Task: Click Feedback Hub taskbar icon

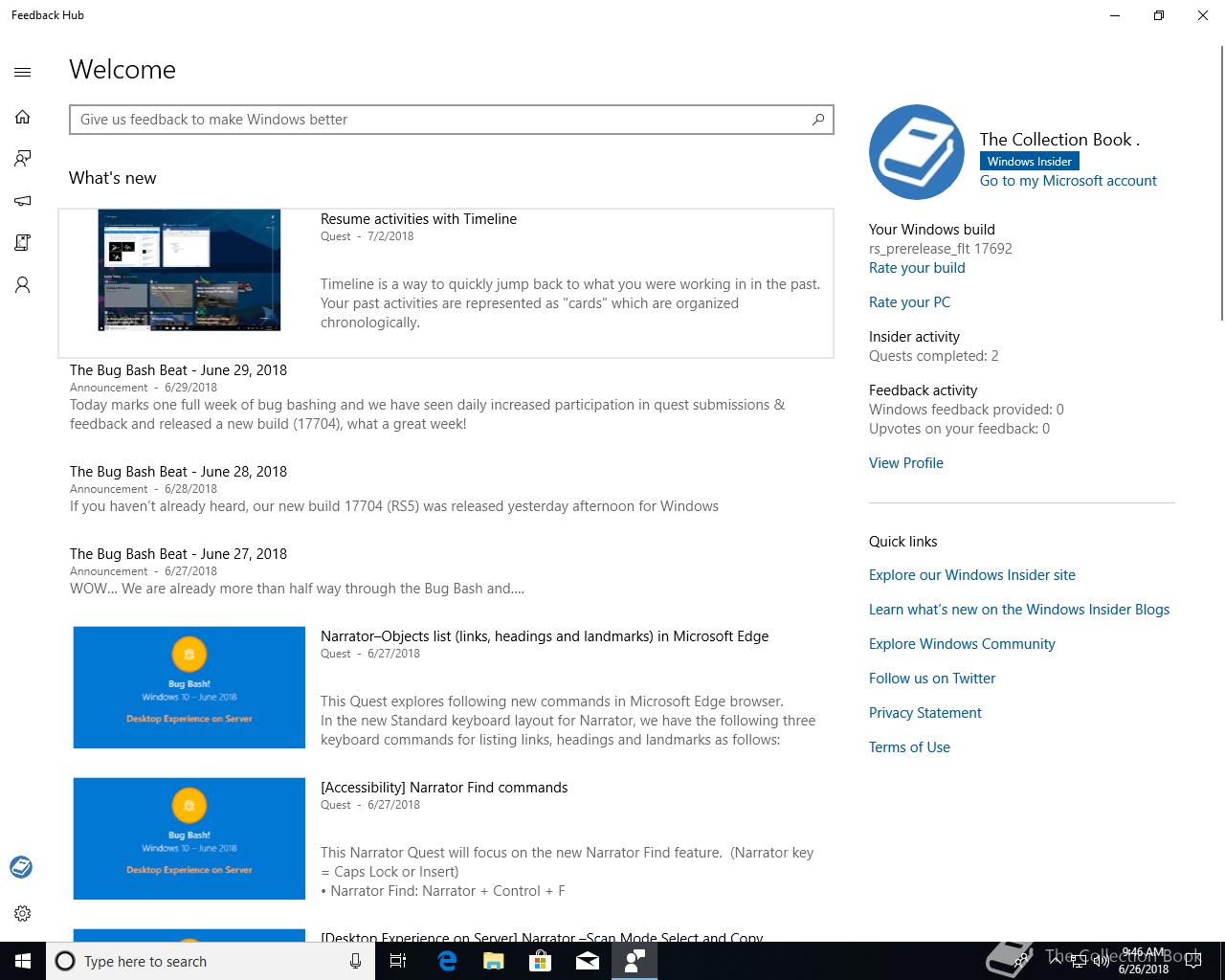Action: pos(635,961)
